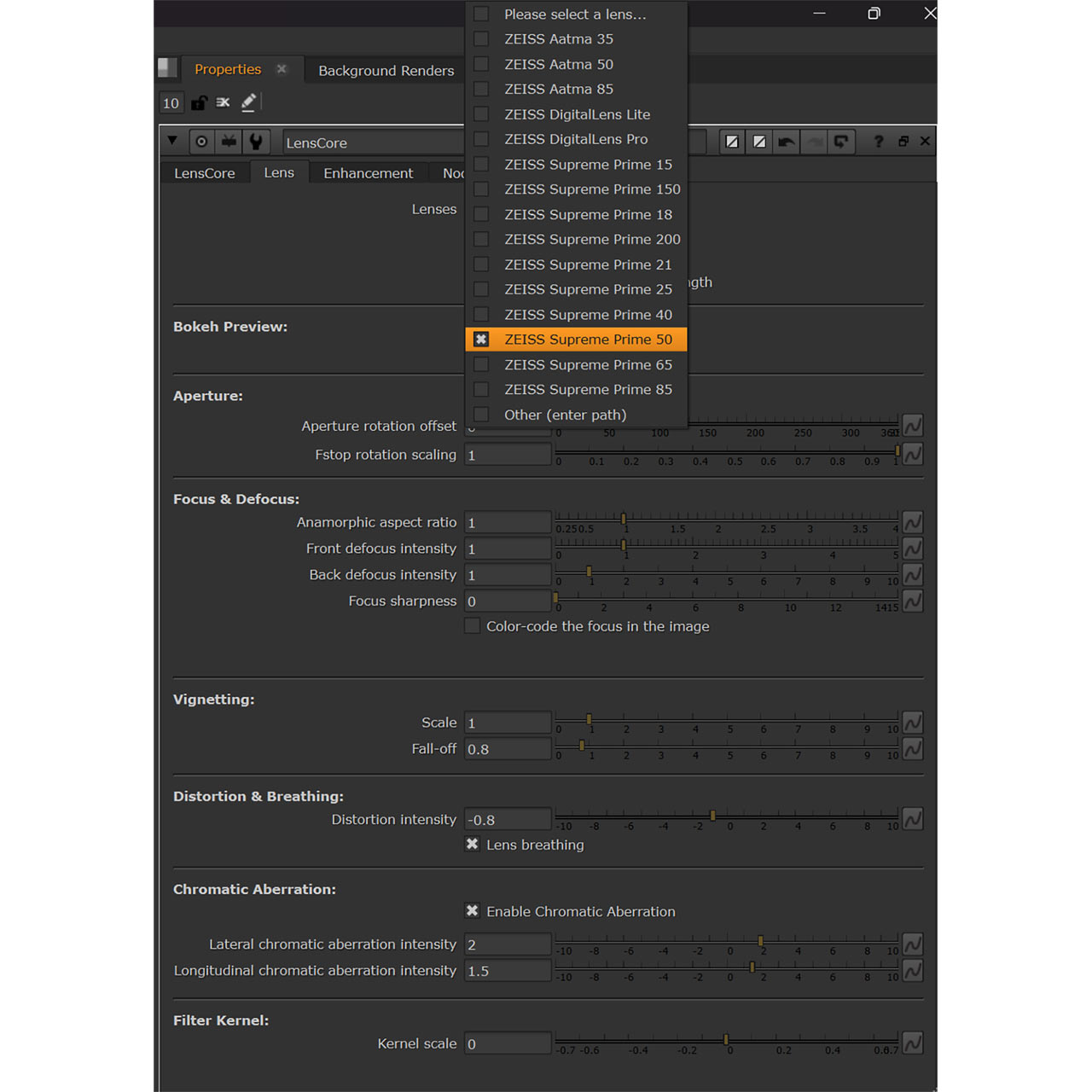1092x1092 pixels.
Task: Open animation menu for Distortion intensity
Action: (x=913, y=820)
